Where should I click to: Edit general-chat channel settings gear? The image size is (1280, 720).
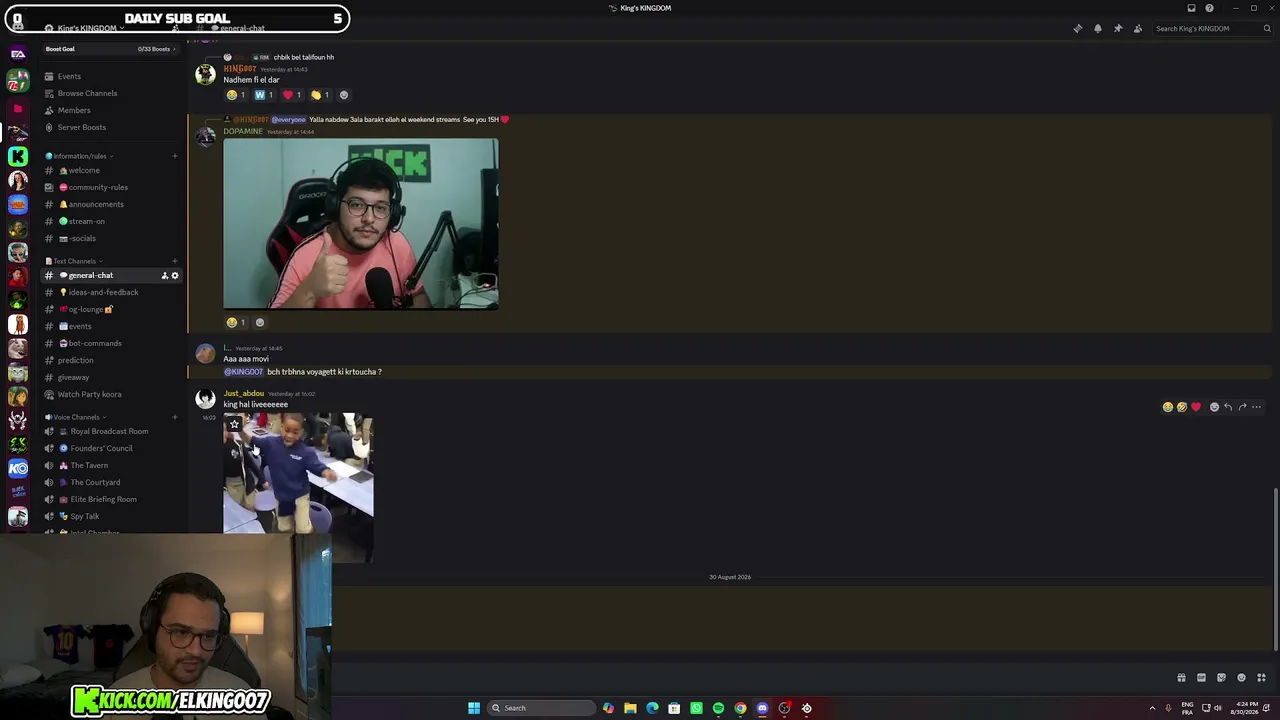[x=175, y=275]
